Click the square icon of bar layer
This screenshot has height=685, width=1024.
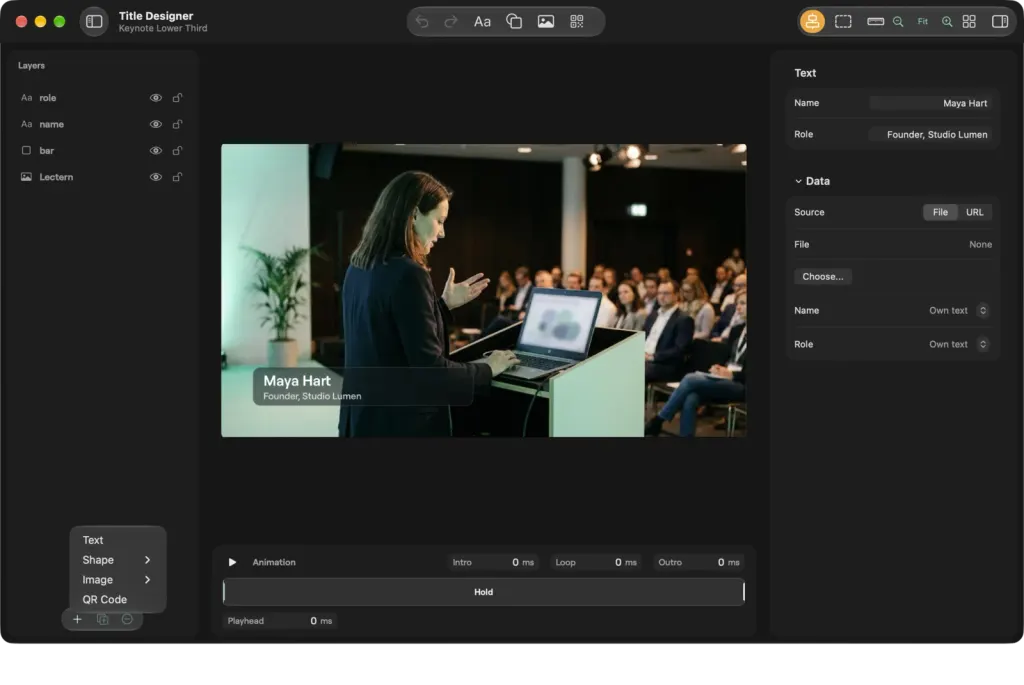(26, 150)
